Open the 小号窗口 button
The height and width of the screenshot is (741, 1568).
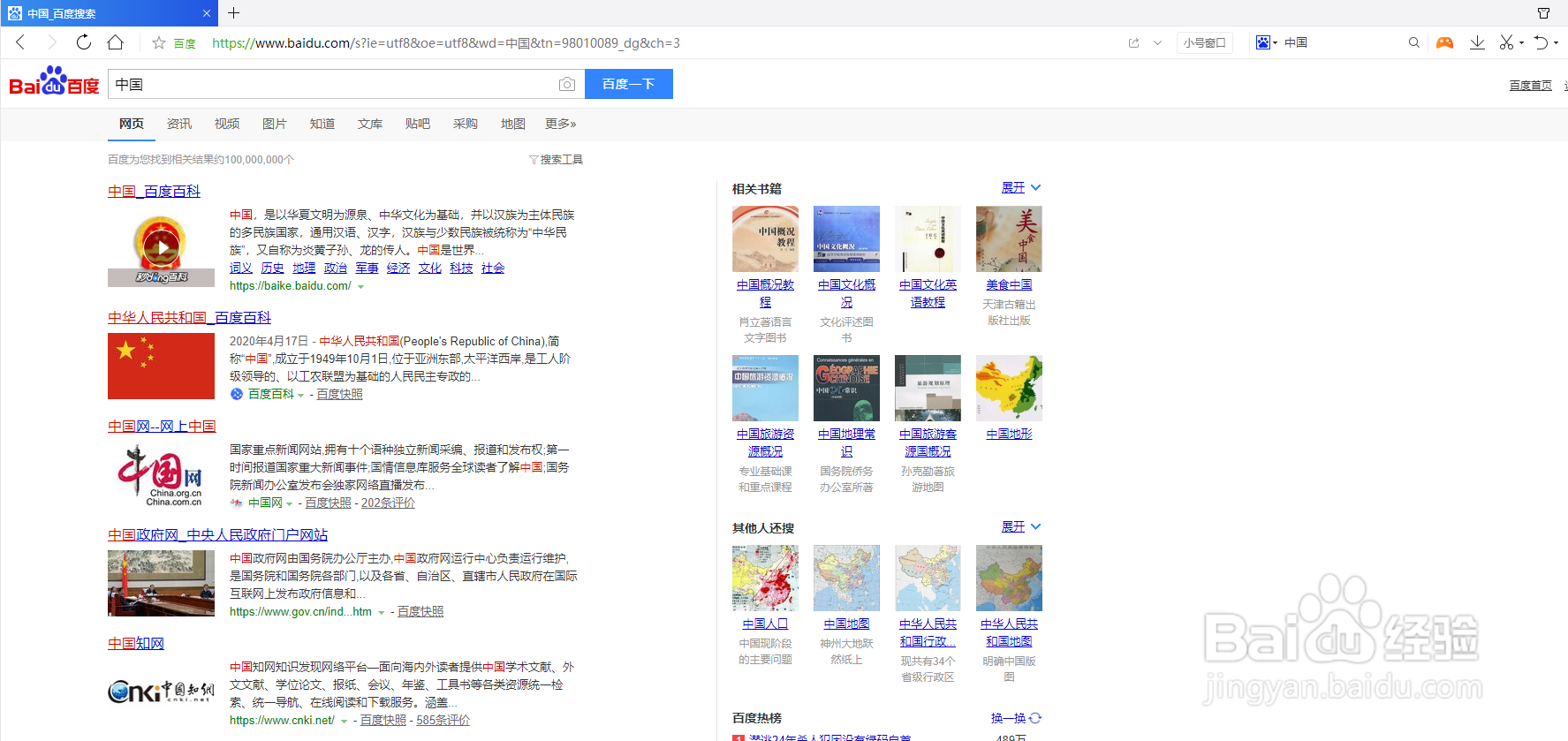coord(1205,42)
